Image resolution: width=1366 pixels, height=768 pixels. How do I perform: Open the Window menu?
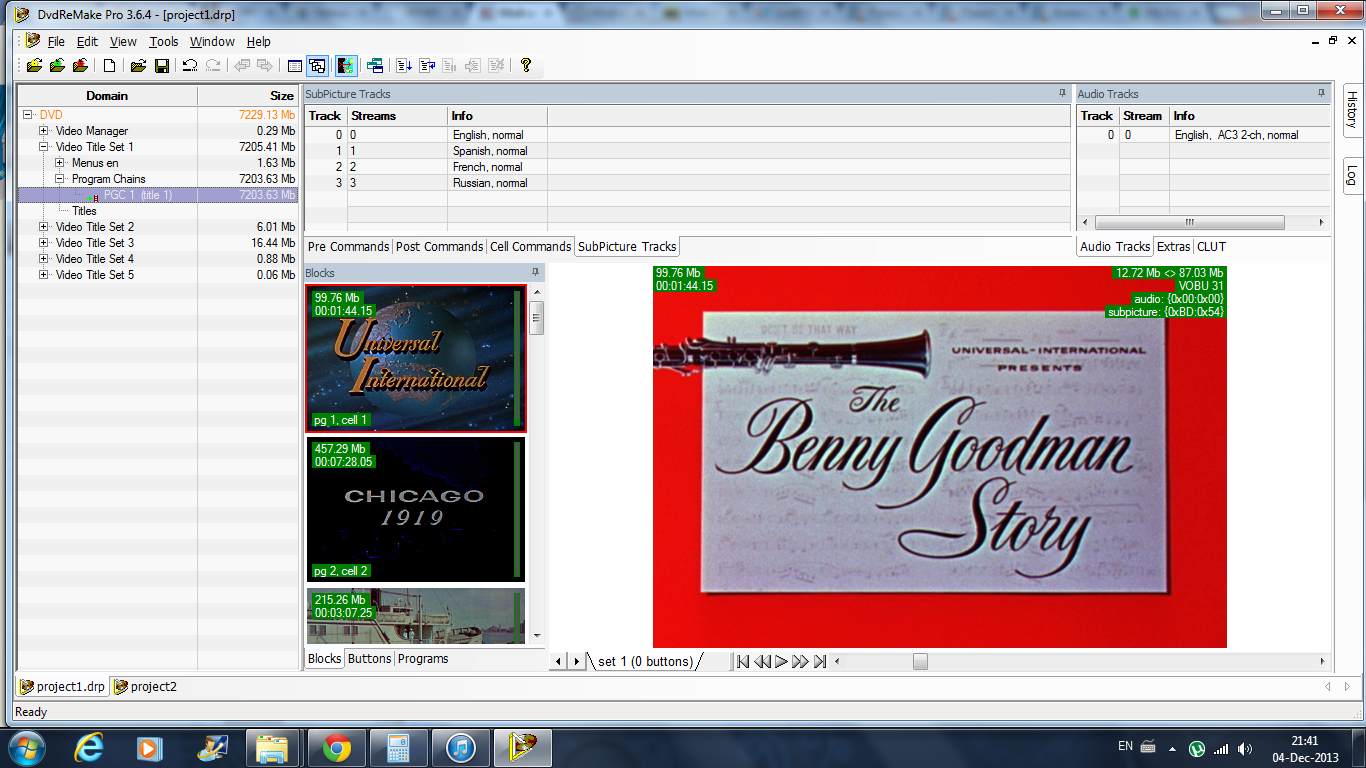coord(212,42)
